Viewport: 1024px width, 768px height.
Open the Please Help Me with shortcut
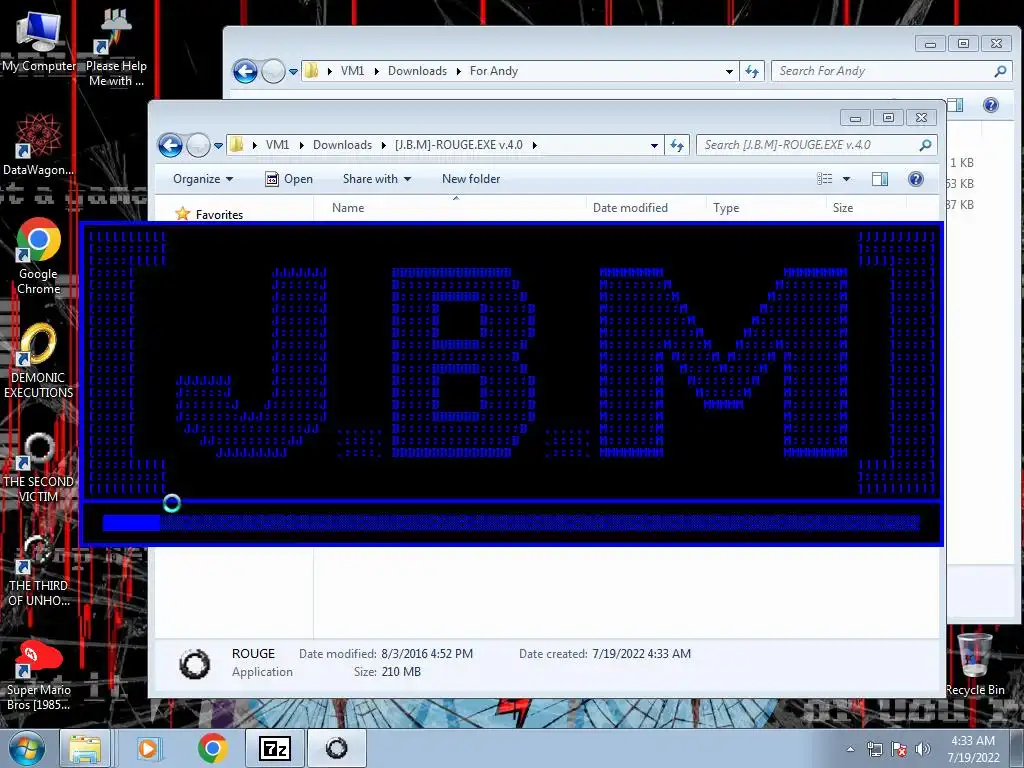[x=116, y=47]
